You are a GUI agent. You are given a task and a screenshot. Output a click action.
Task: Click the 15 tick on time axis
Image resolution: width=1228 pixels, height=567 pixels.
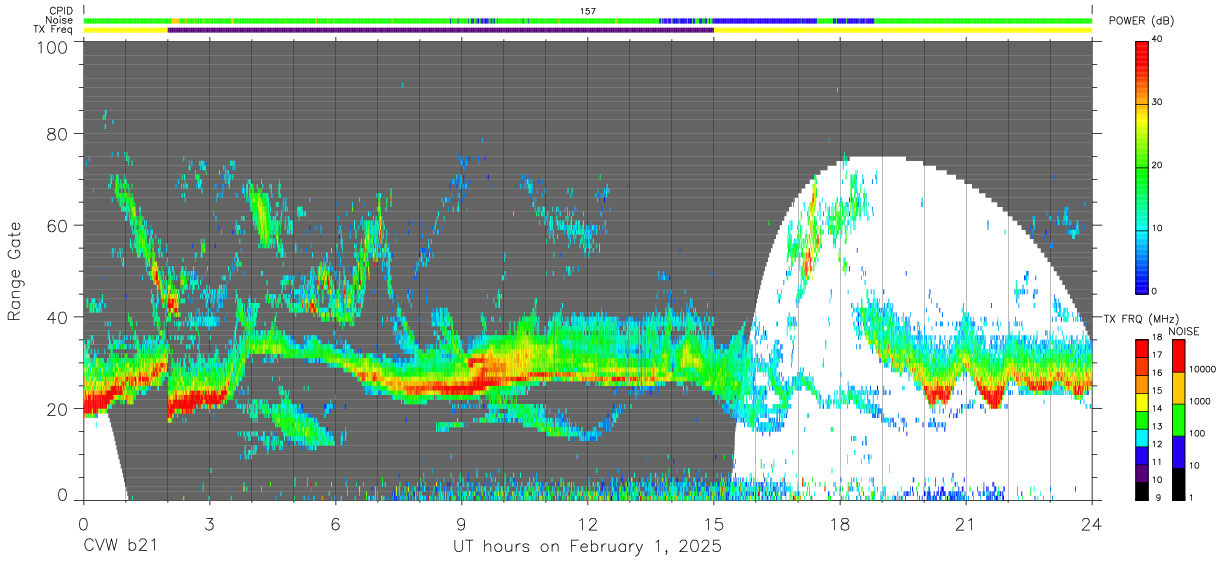pyautogui.click(x=714, y=523)
